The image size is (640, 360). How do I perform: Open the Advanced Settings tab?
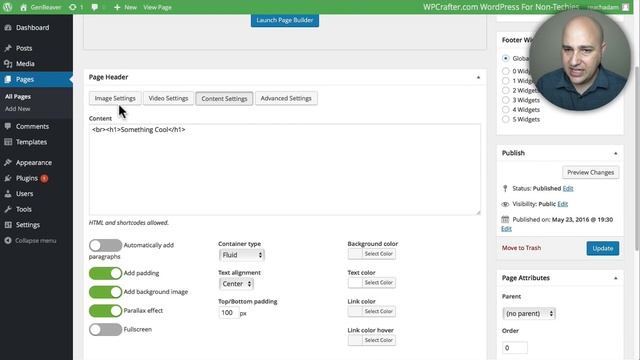coord(286,98)
